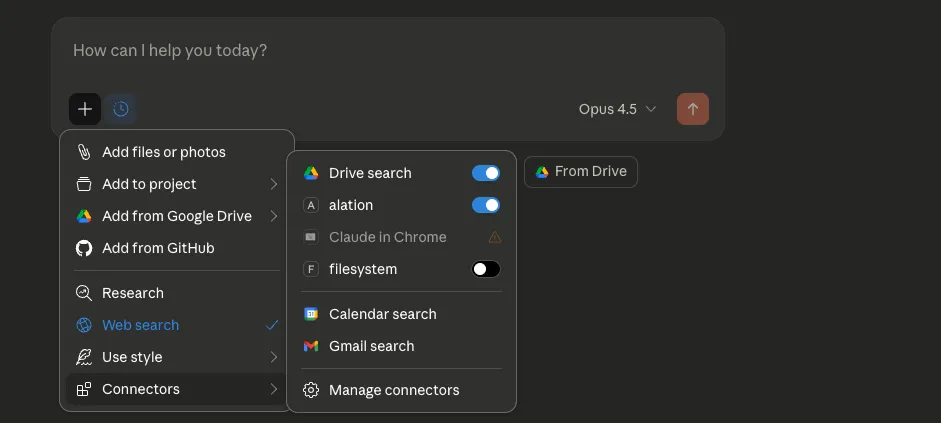Click the How can I help you today field
The height and width of the screenshot is (423, 941).
pyautogui.click(x=388, y=50)
